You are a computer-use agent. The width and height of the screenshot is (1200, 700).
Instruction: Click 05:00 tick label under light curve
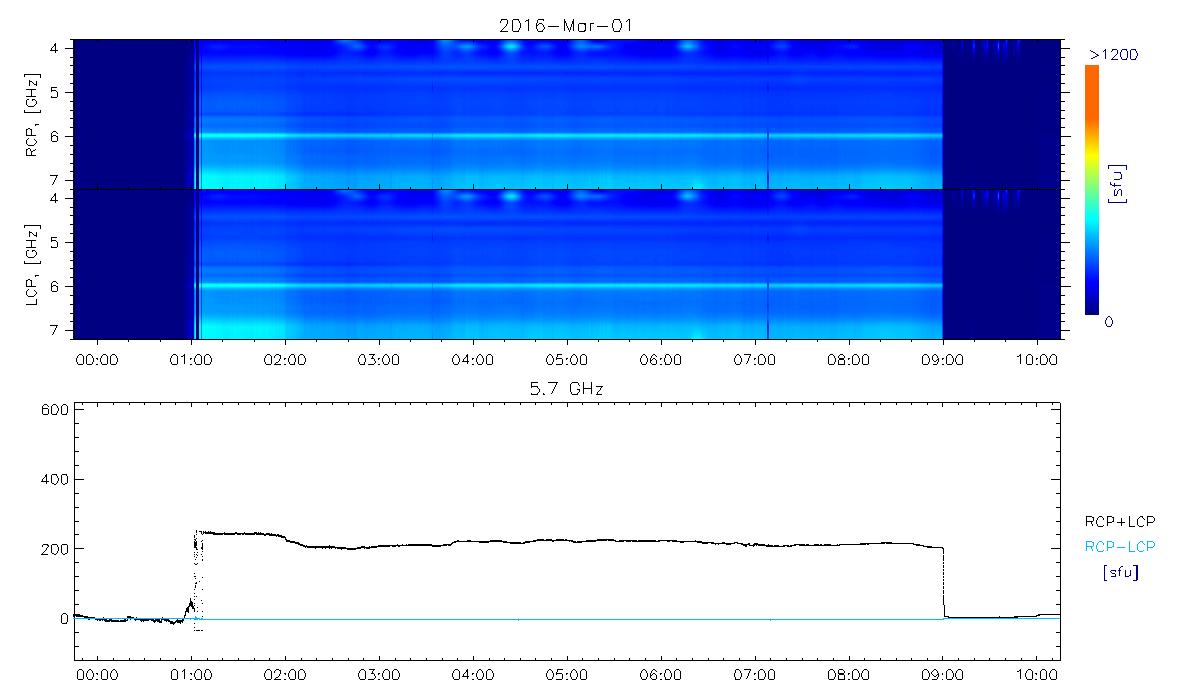[x=566, y=676]
